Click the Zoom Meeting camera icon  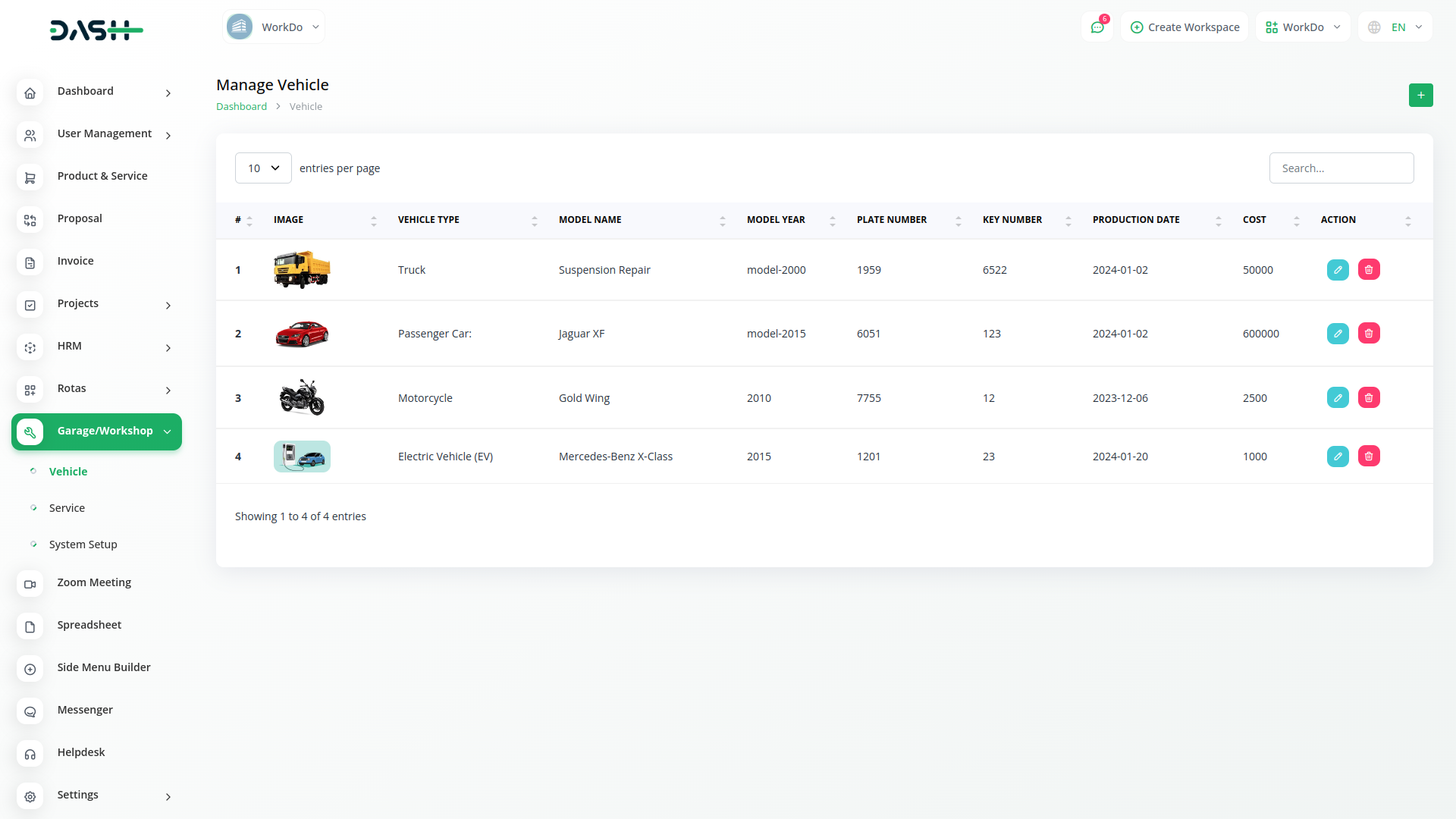point(30,584)
